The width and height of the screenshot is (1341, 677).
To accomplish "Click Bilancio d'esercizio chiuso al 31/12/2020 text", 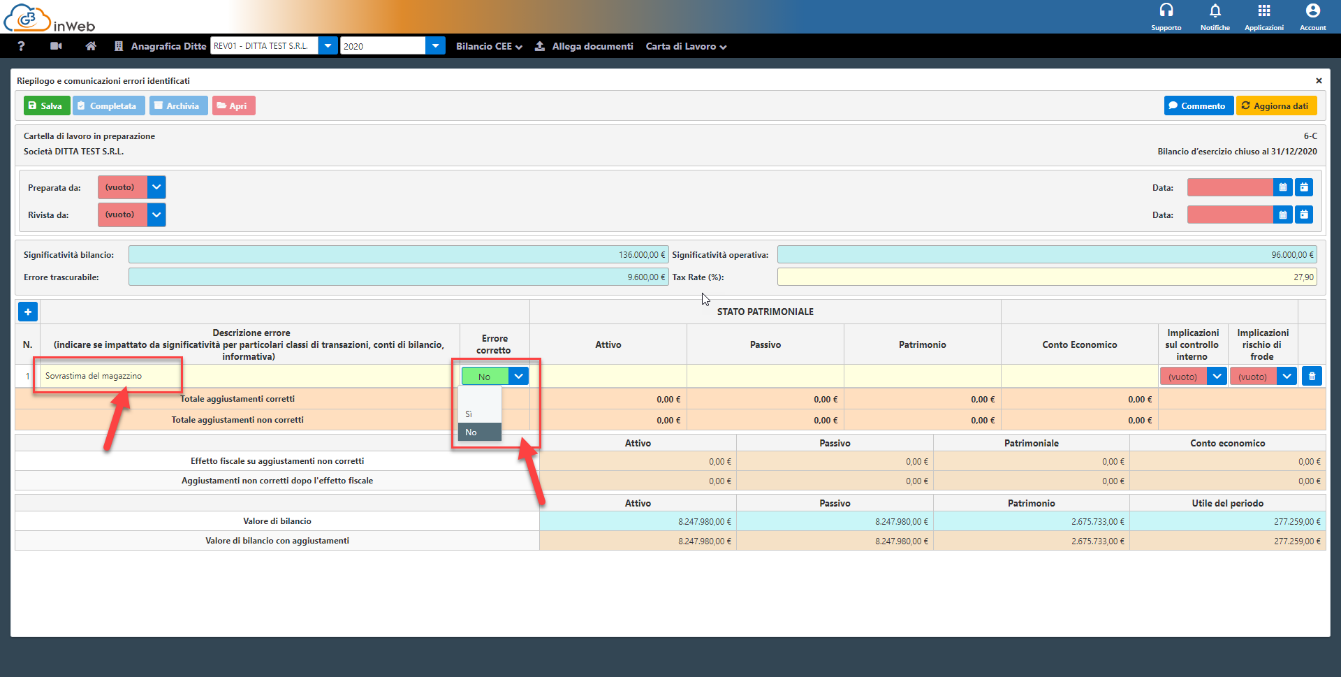I will click(x=1237, y=151).
